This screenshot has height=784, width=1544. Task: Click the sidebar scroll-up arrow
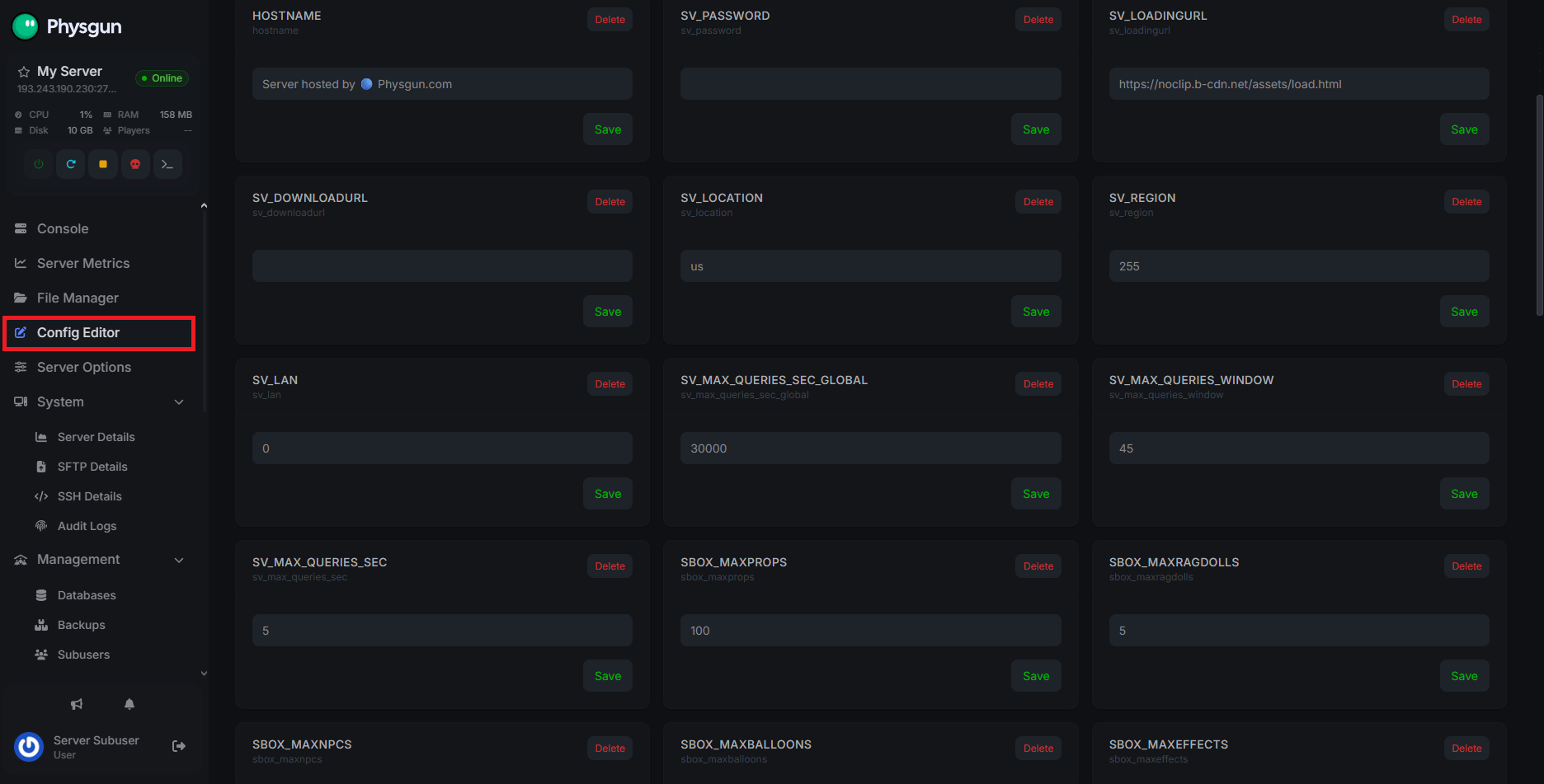coord(204,205)
